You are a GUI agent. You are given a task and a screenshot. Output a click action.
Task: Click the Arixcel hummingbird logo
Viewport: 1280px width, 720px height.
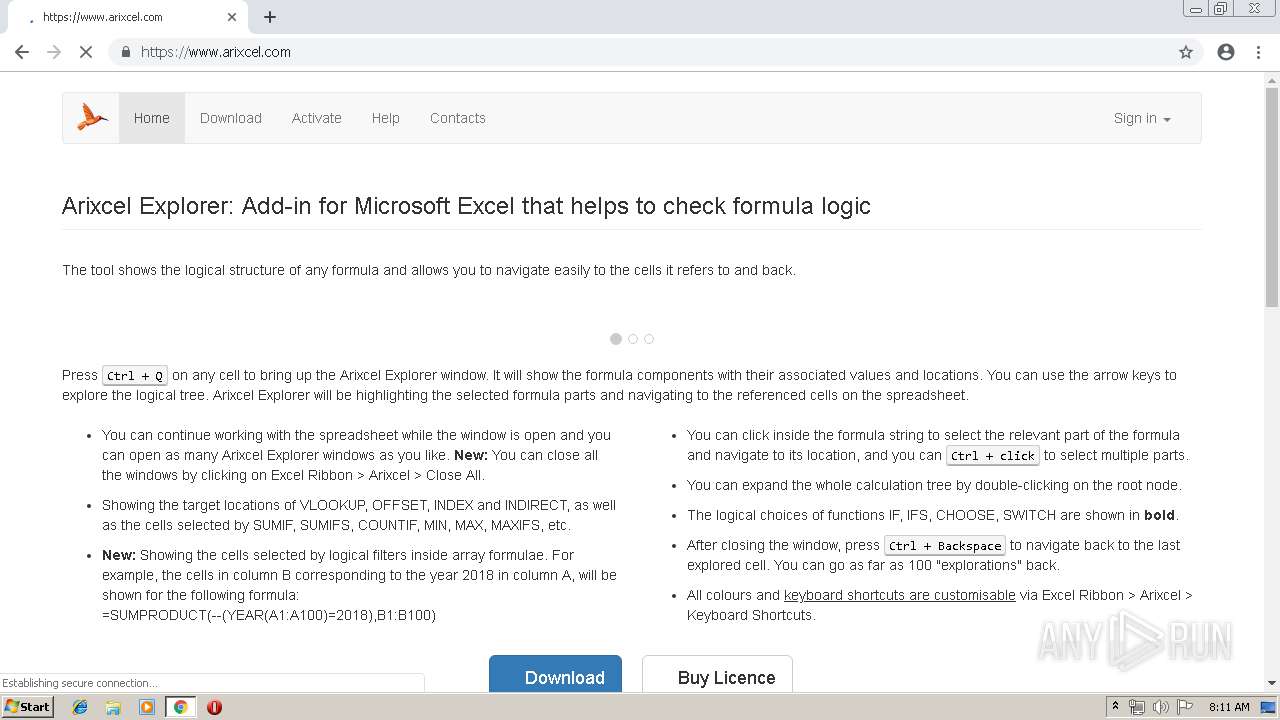92,118
